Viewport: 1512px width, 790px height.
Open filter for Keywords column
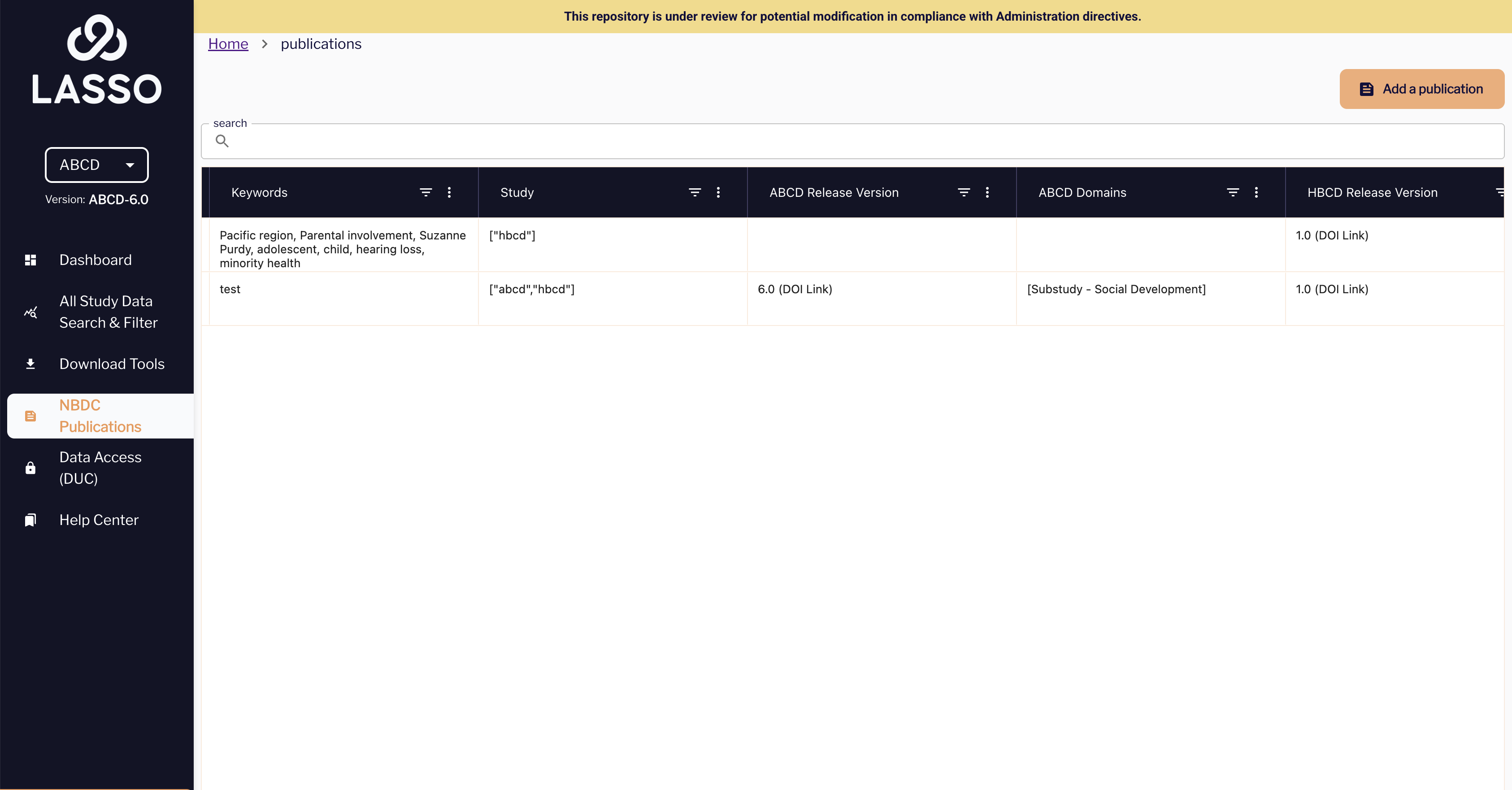pos(426,192)
